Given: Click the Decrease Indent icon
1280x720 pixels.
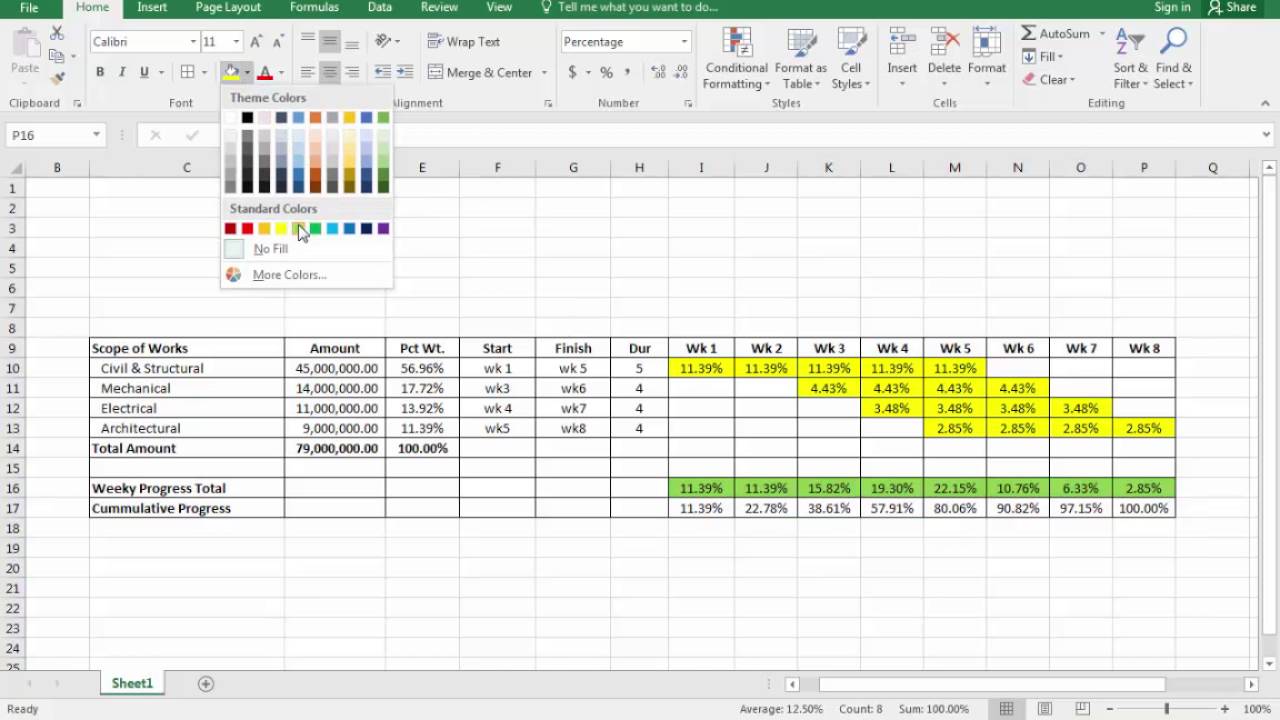Looking at the screenshot, I should (x=382, y=72).
